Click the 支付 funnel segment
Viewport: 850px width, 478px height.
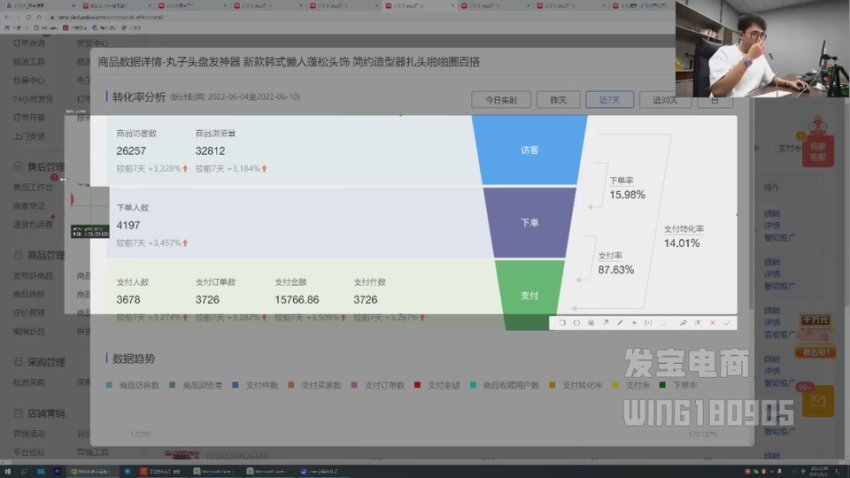pyautogui.click(x=529, y=296)
